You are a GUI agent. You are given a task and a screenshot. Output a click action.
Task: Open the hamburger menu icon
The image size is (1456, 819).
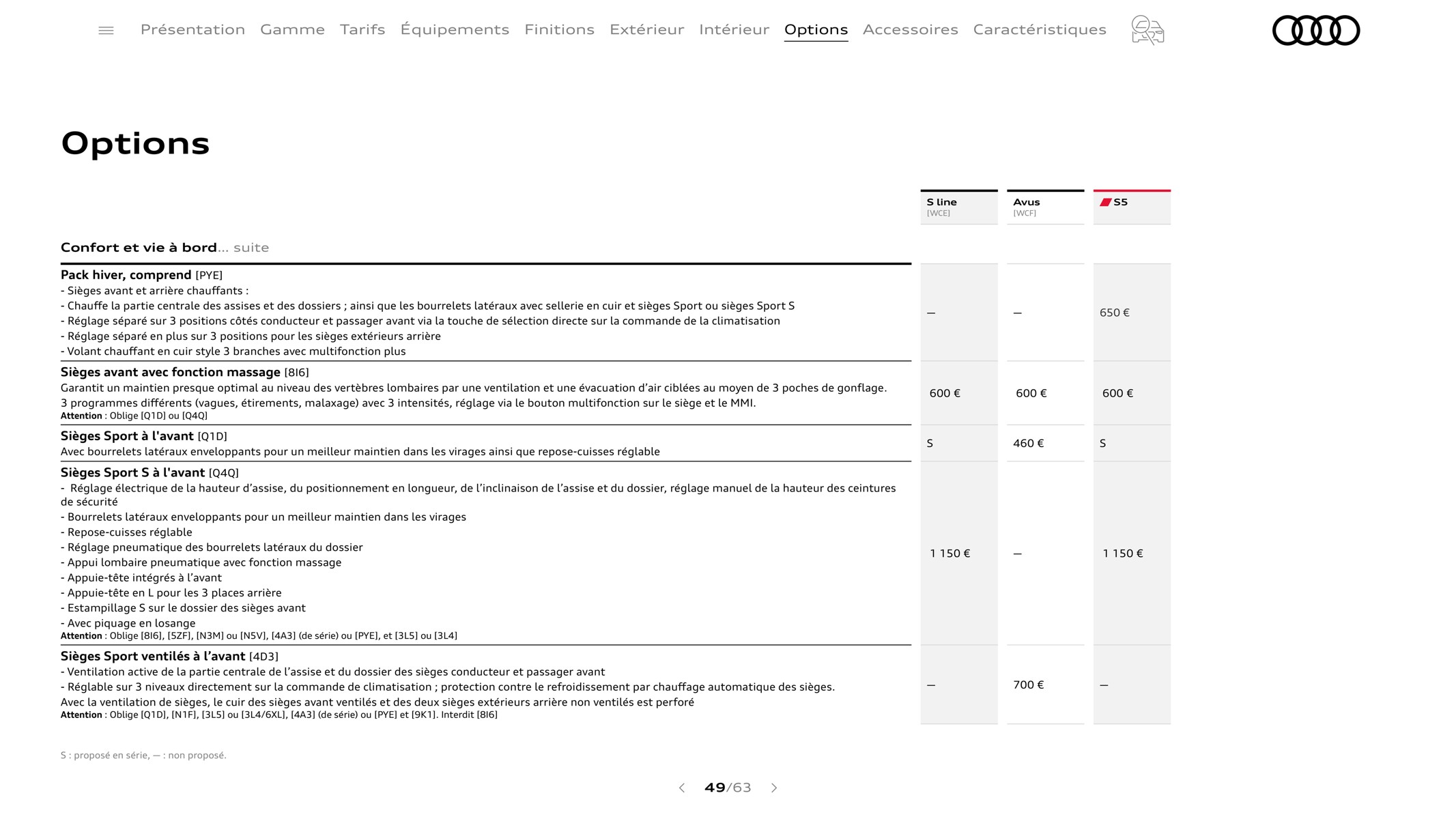tap(106, 31)
